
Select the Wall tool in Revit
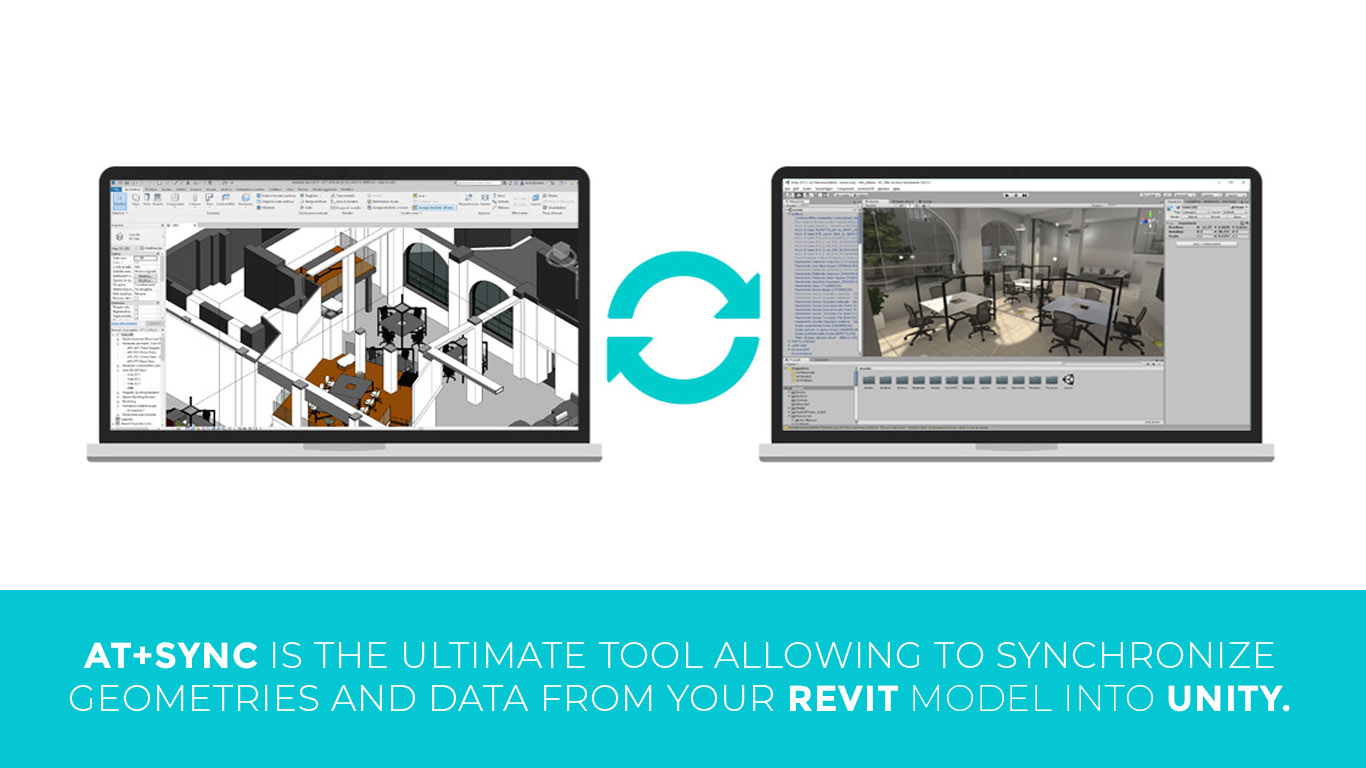(136, 201)
